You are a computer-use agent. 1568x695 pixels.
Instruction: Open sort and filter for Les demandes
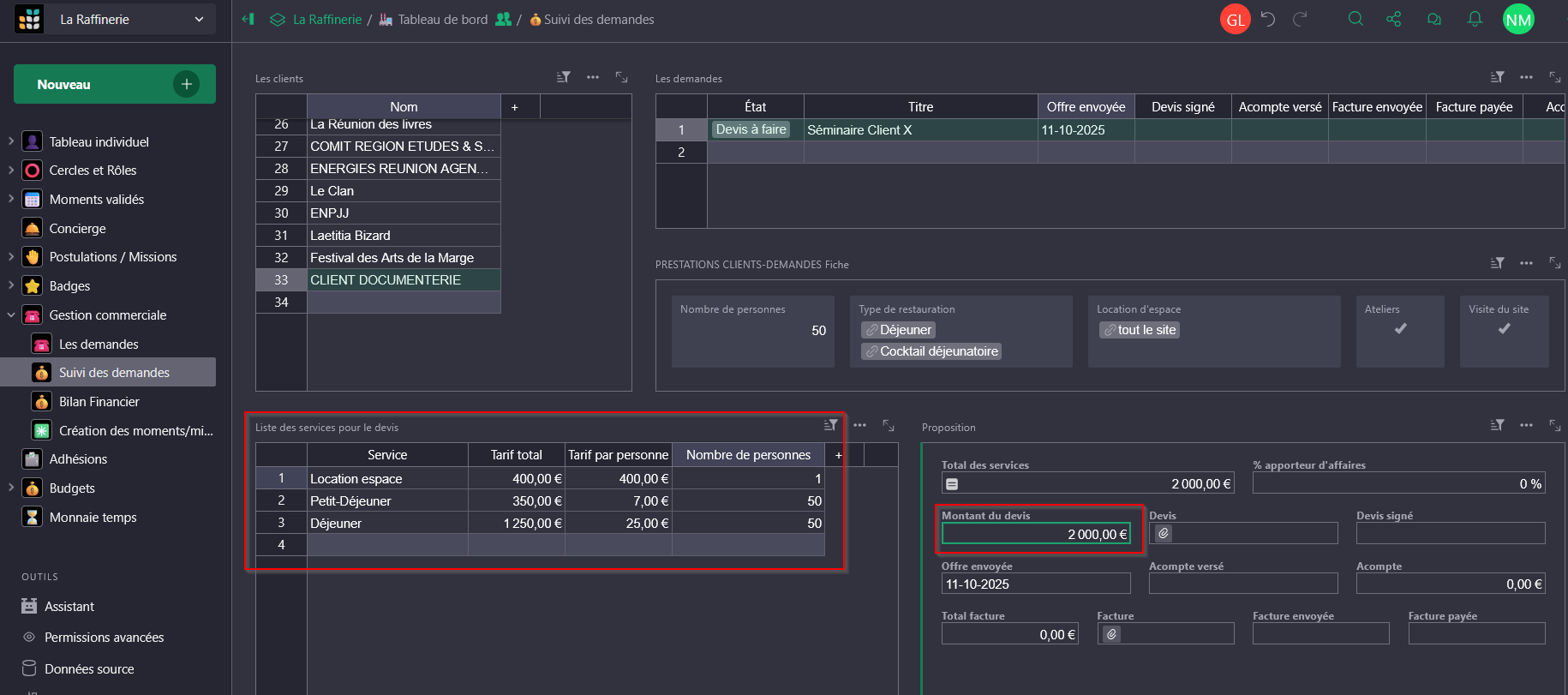tap(1497, 77)
